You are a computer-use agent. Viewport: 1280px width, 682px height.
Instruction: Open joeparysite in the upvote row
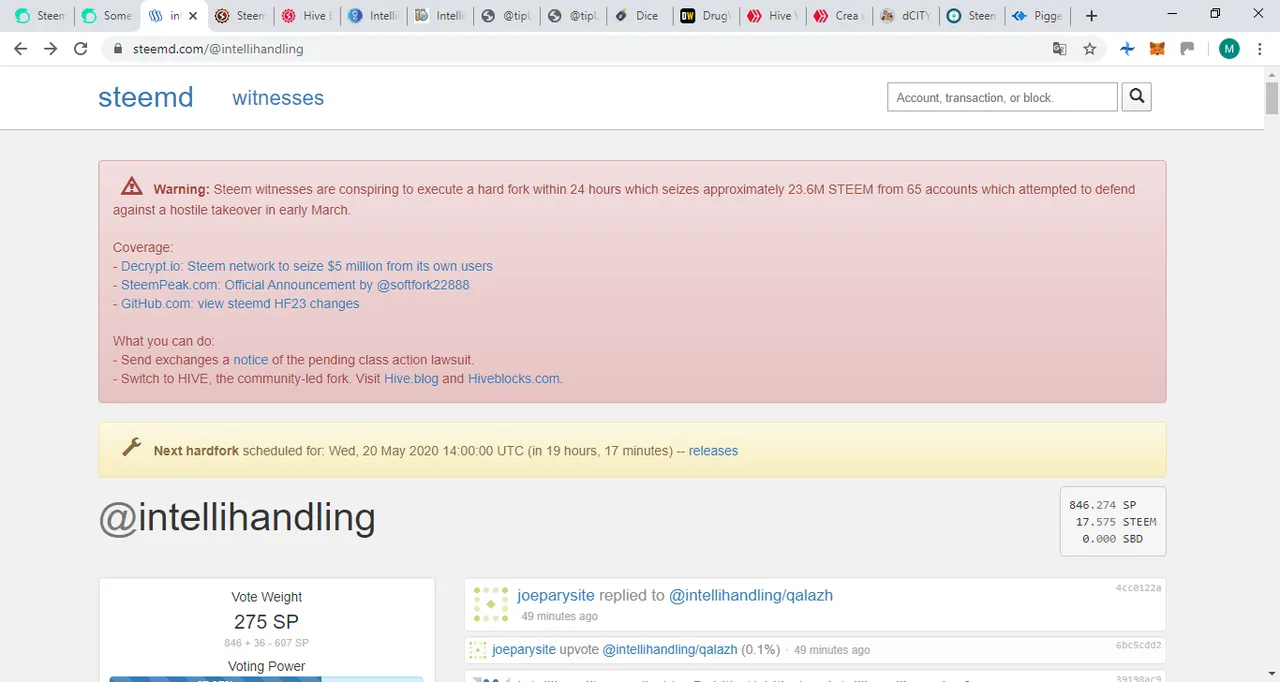pyautogui.click(x=524, y=649)
